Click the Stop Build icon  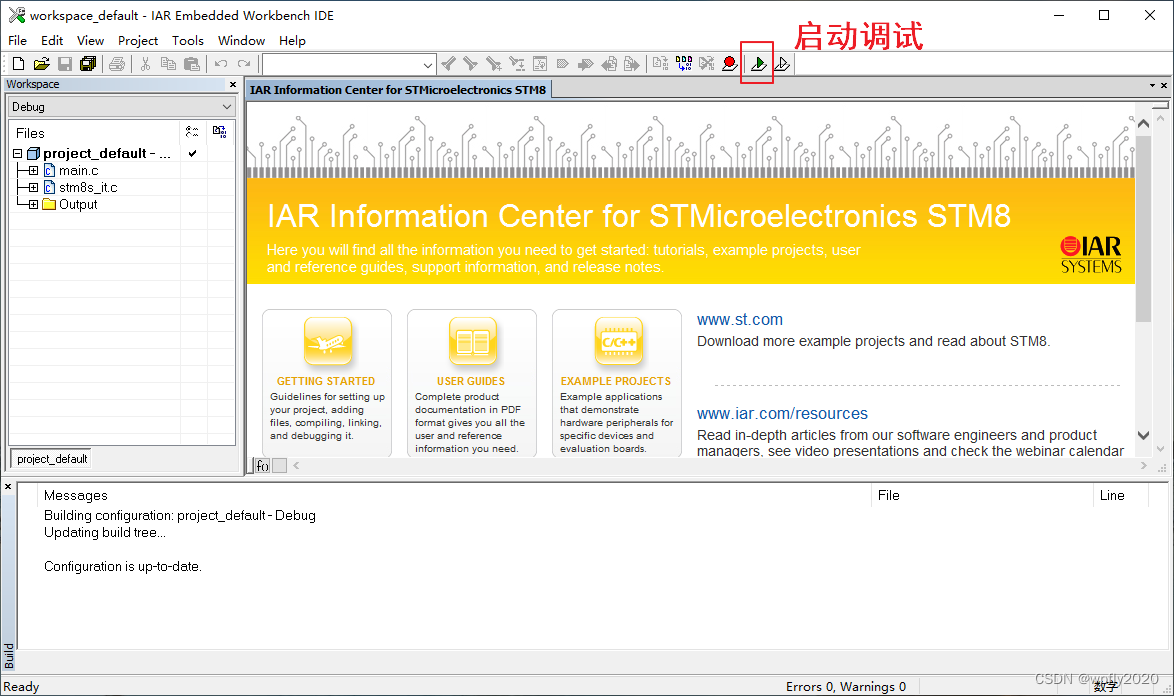click(x=707, y=63)
